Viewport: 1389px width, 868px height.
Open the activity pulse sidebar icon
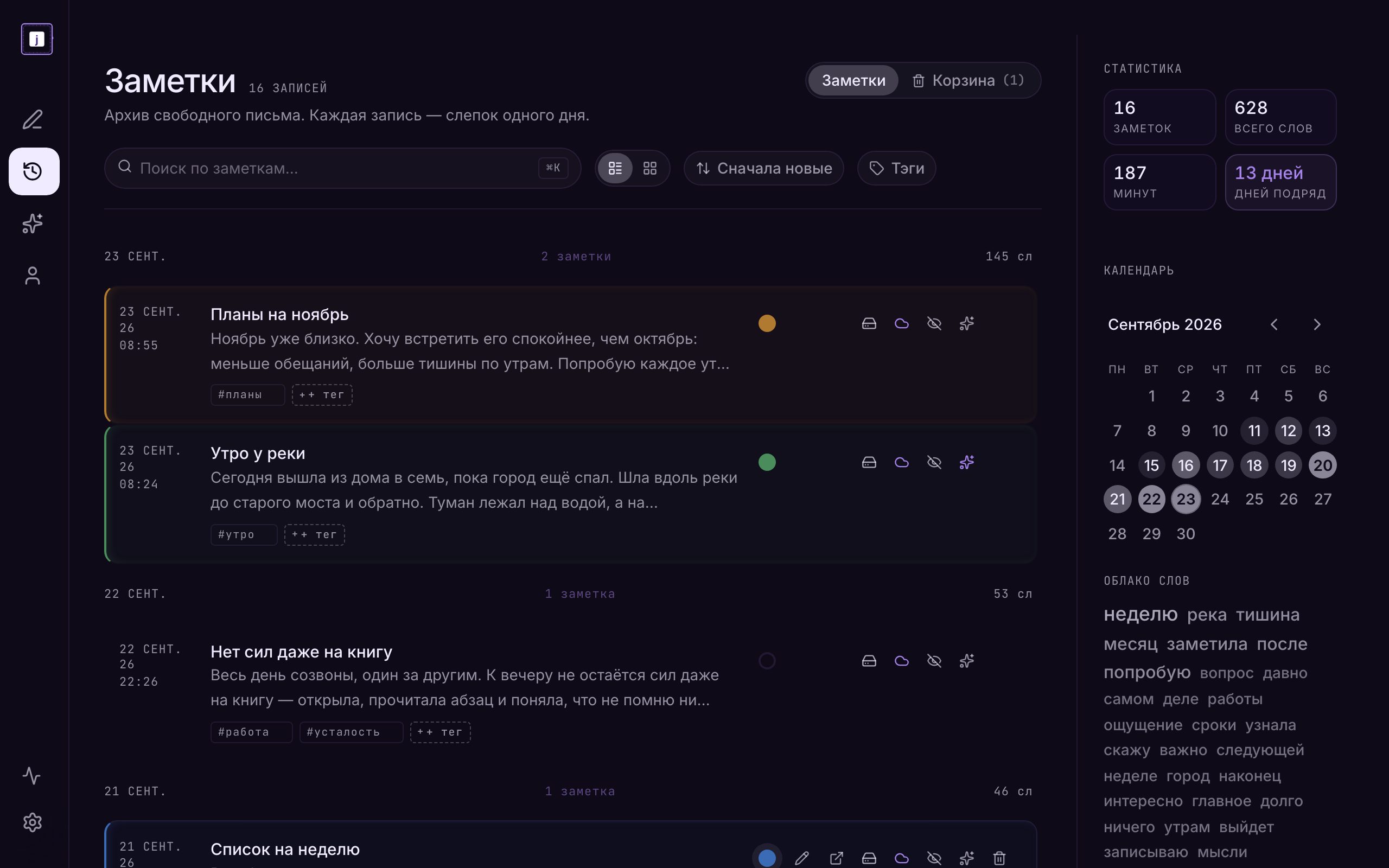coord(32,776)
